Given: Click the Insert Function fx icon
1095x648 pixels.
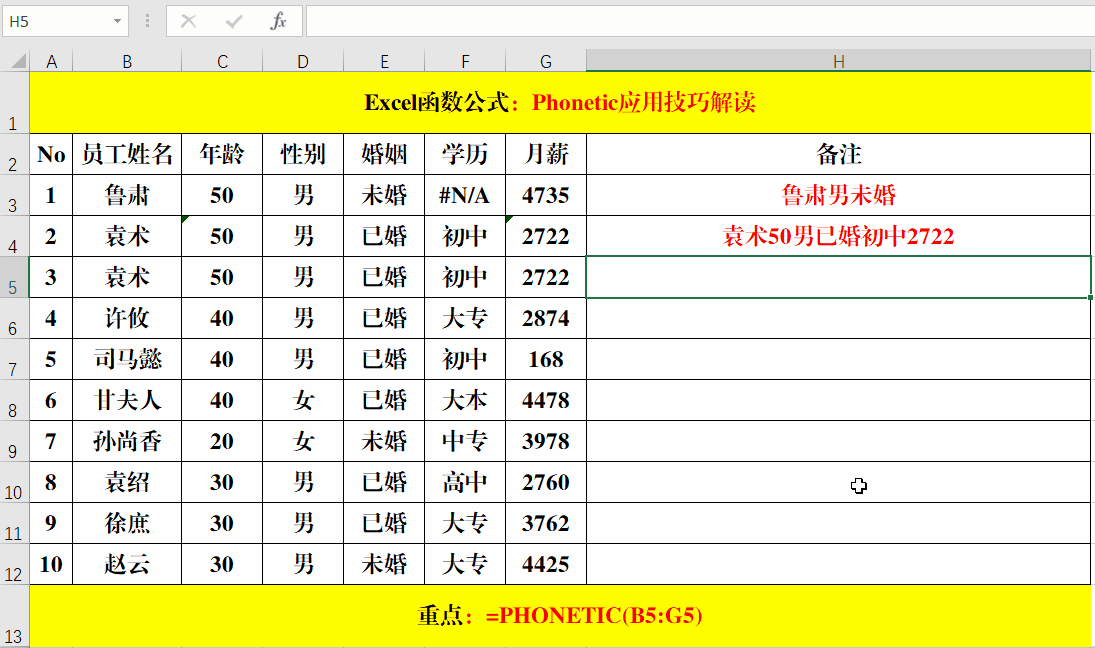Looking at the screenshot, I should (278, 21).
